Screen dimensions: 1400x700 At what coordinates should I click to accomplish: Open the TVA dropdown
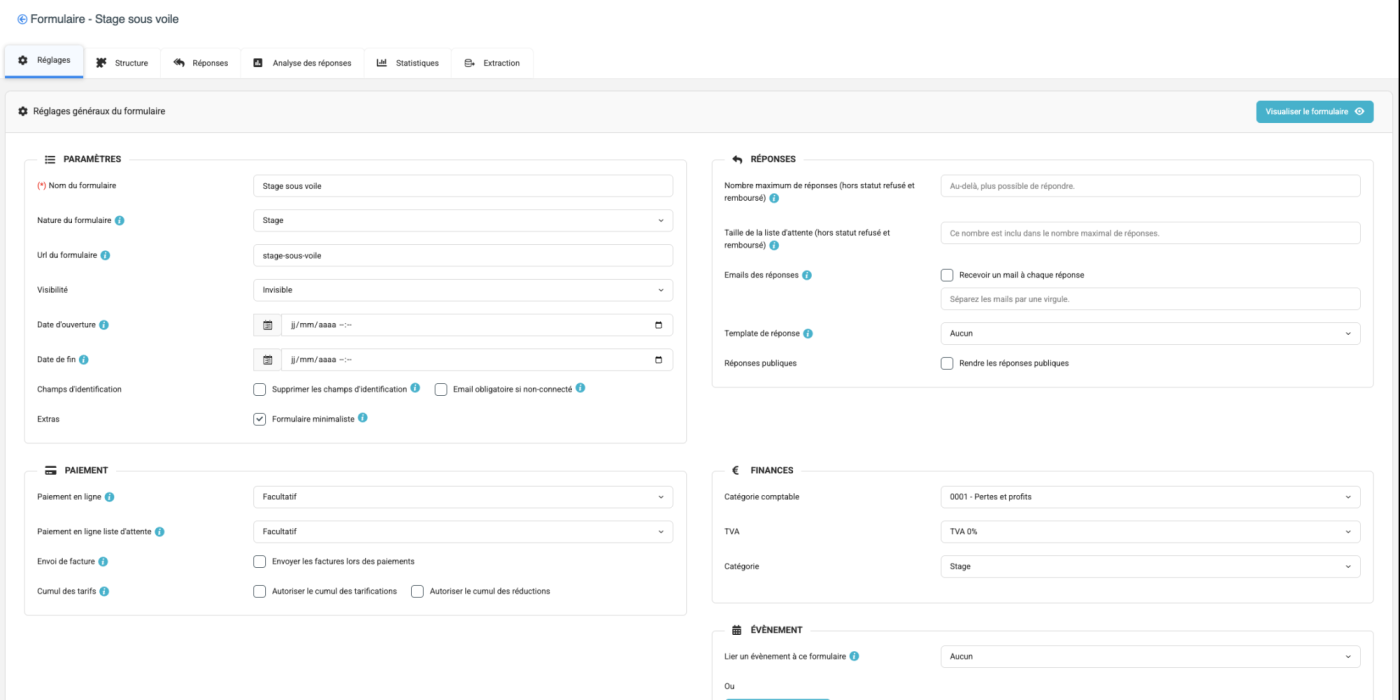pyautogui.click(x=1150, y=532)
